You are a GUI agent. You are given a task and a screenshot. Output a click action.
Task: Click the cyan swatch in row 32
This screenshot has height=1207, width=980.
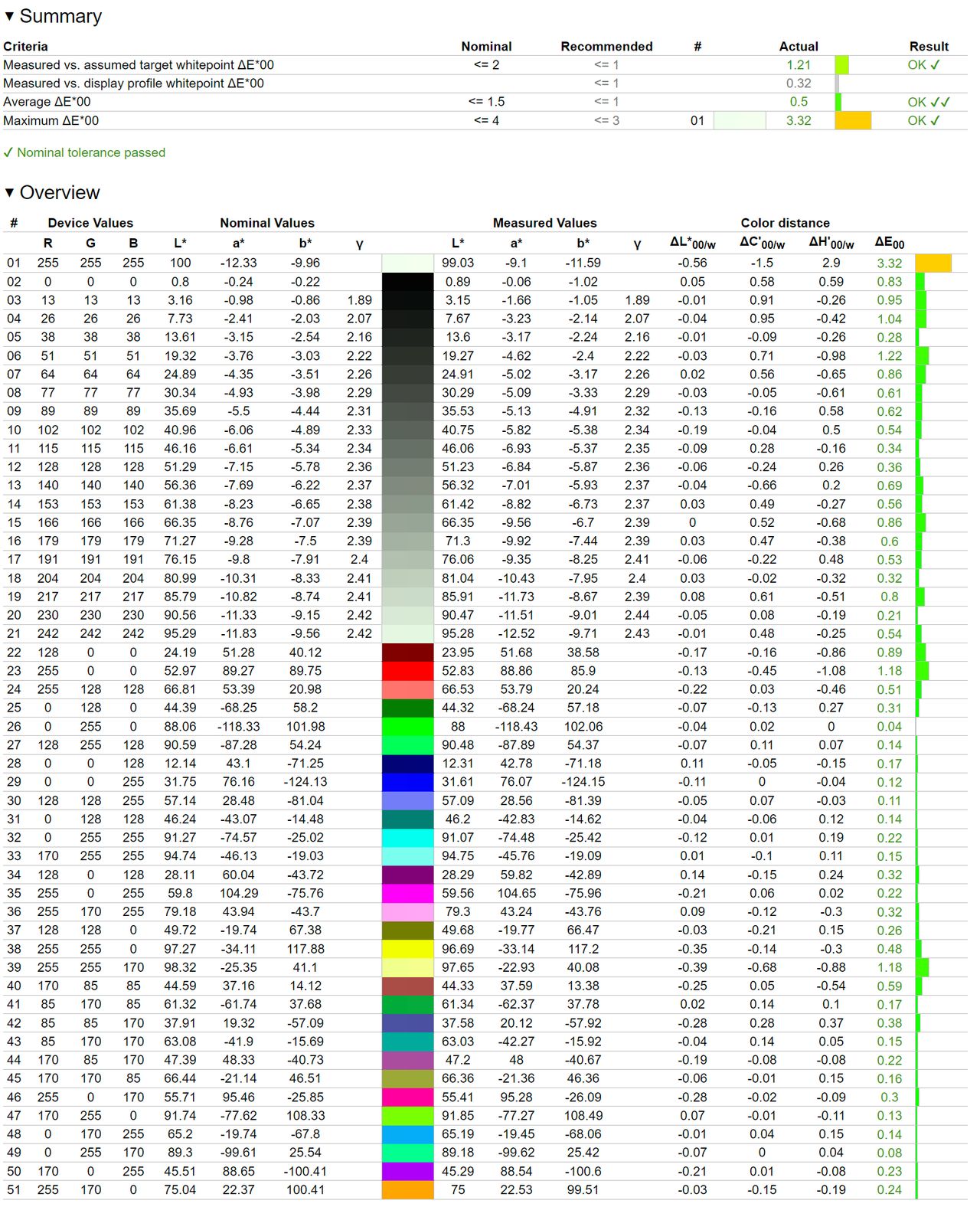[407, 838]
